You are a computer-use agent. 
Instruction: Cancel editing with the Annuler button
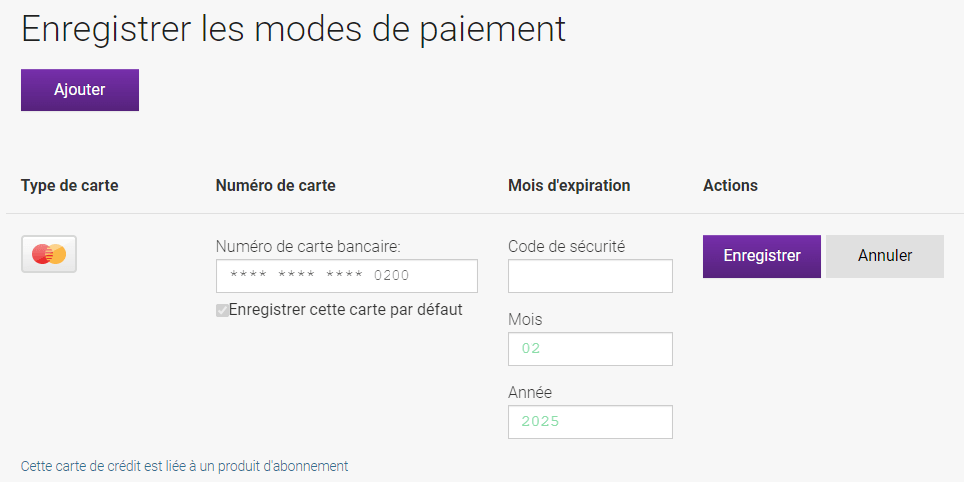[885, 256]
